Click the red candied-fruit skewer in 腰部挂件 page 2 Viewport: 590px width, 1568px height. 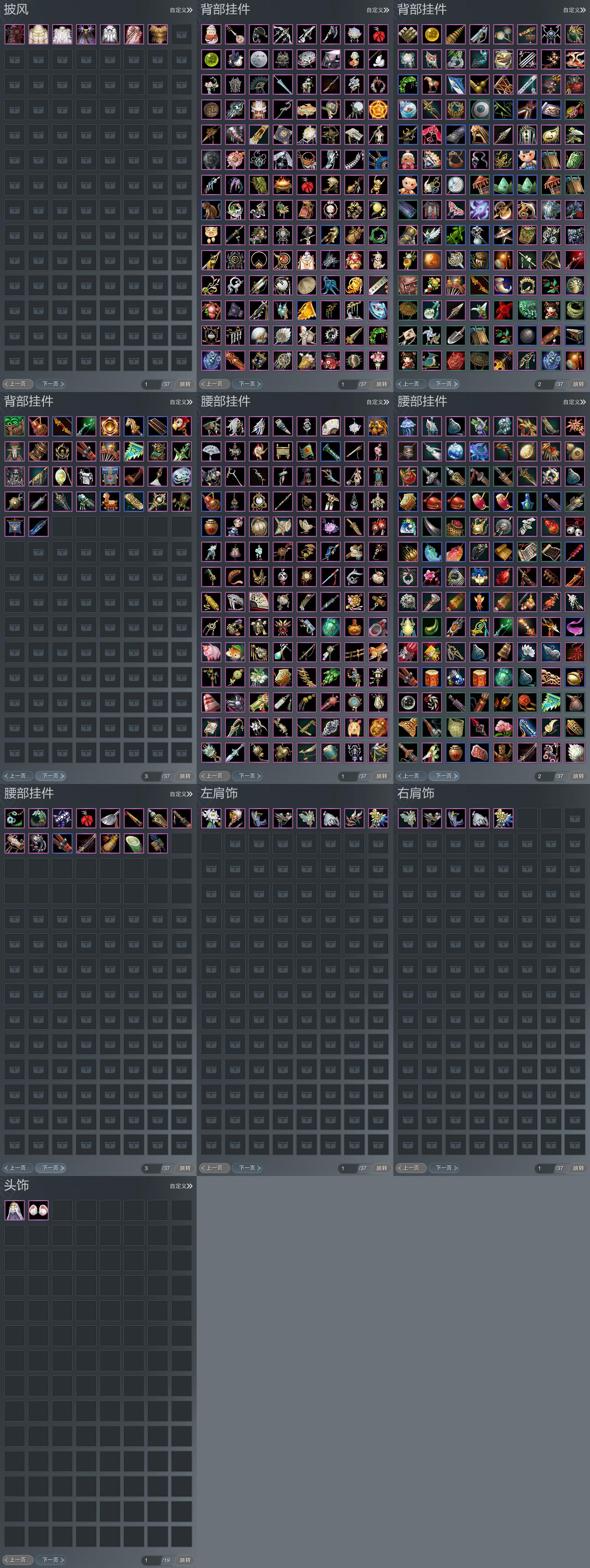point(575,551)
